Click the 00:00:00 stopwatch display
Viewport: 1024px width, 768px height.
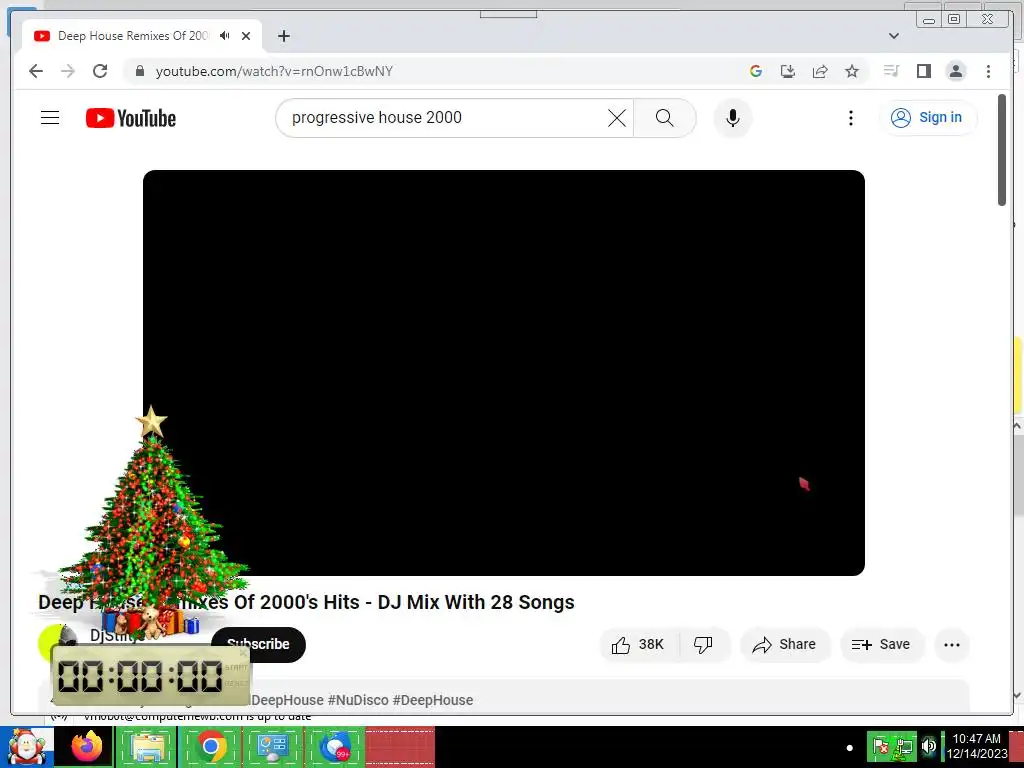click(x=140, y=676)
